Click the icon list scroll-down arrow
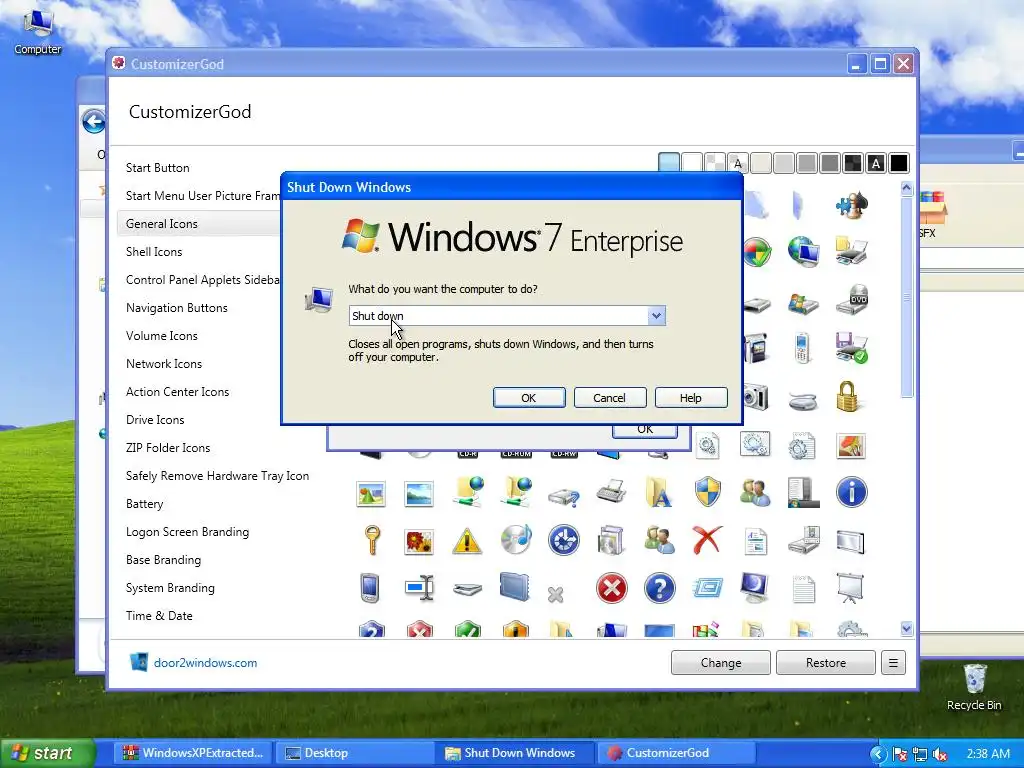Viewport: 1024px width, 768px height. 906,628
